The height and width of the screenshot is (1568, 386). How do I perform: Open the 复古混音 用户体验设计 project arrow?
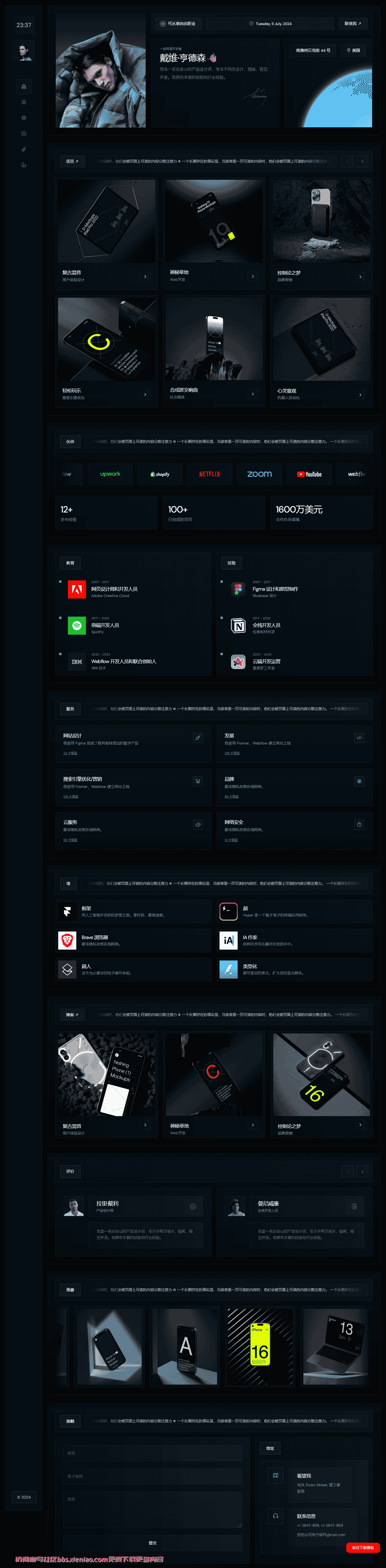145,276
